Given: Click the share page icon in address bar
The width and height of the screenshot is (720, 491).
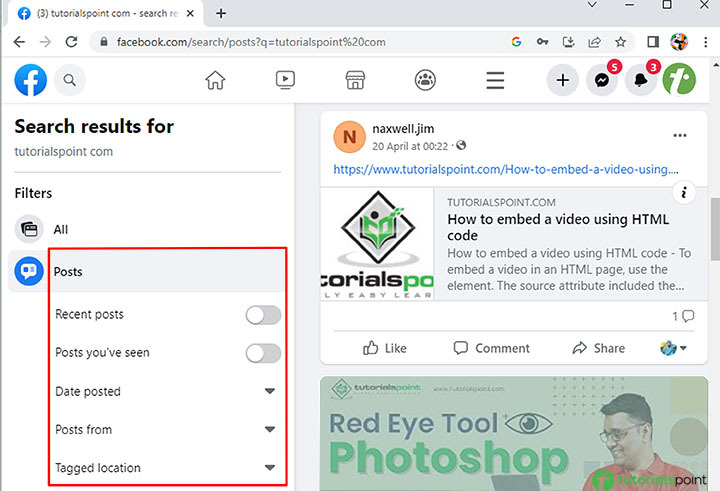Looking at the screenshot, I should click(595, 42).
